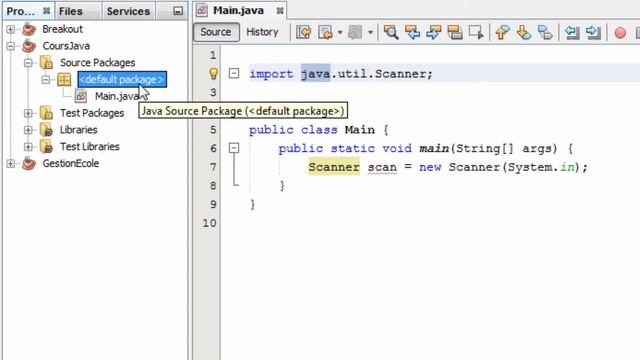Click Find Previous Occurrence icon
This screenshot has height=360, width=640.
(x=412, y=32)
